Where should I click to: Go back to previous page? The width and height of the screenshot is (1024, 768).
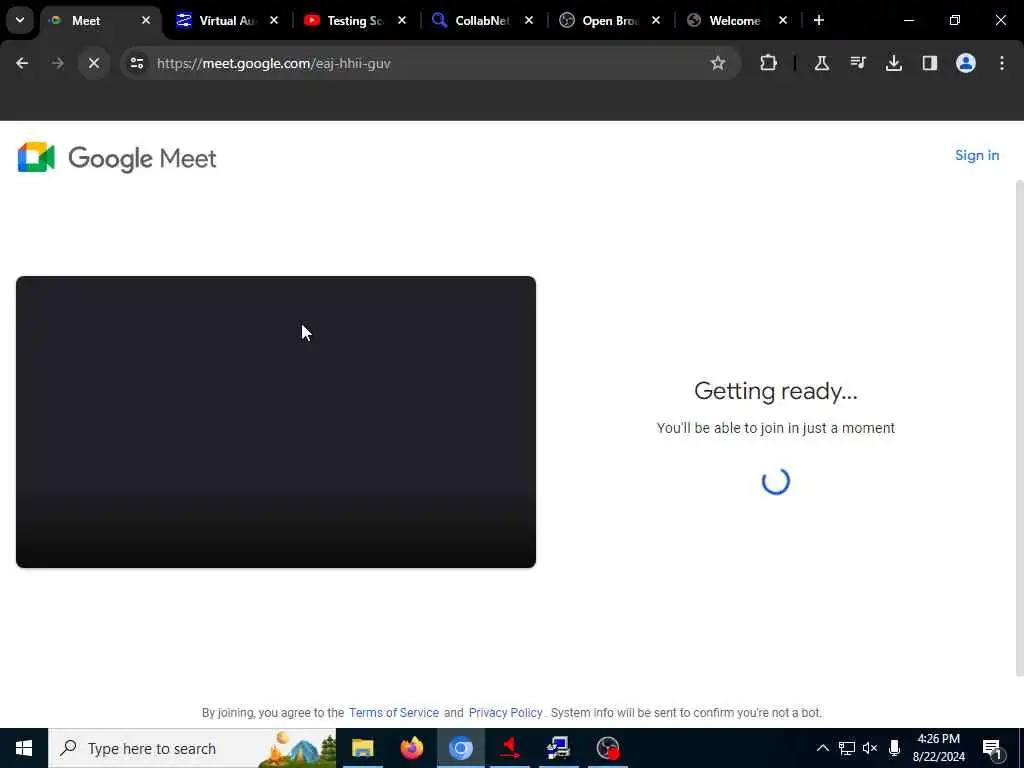click(22, 63)
